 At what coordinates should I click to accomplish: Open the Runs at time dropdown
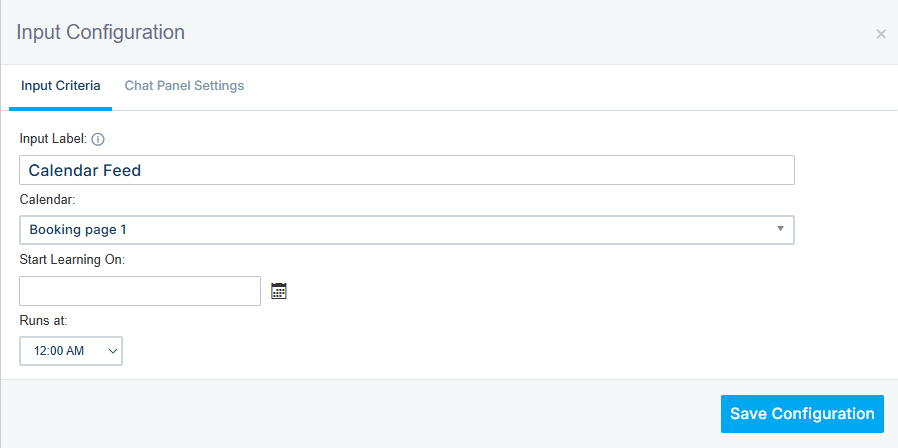71,351
